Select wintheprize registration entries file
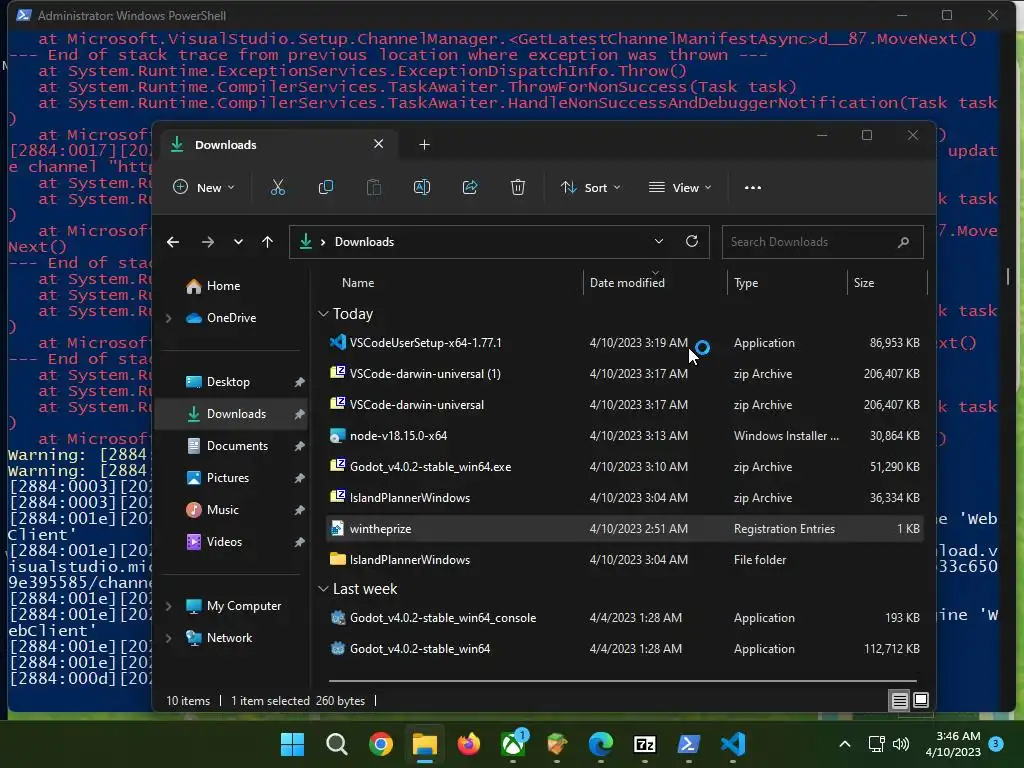This screenshot has height=768, width=1024. [x=624, y=529]
